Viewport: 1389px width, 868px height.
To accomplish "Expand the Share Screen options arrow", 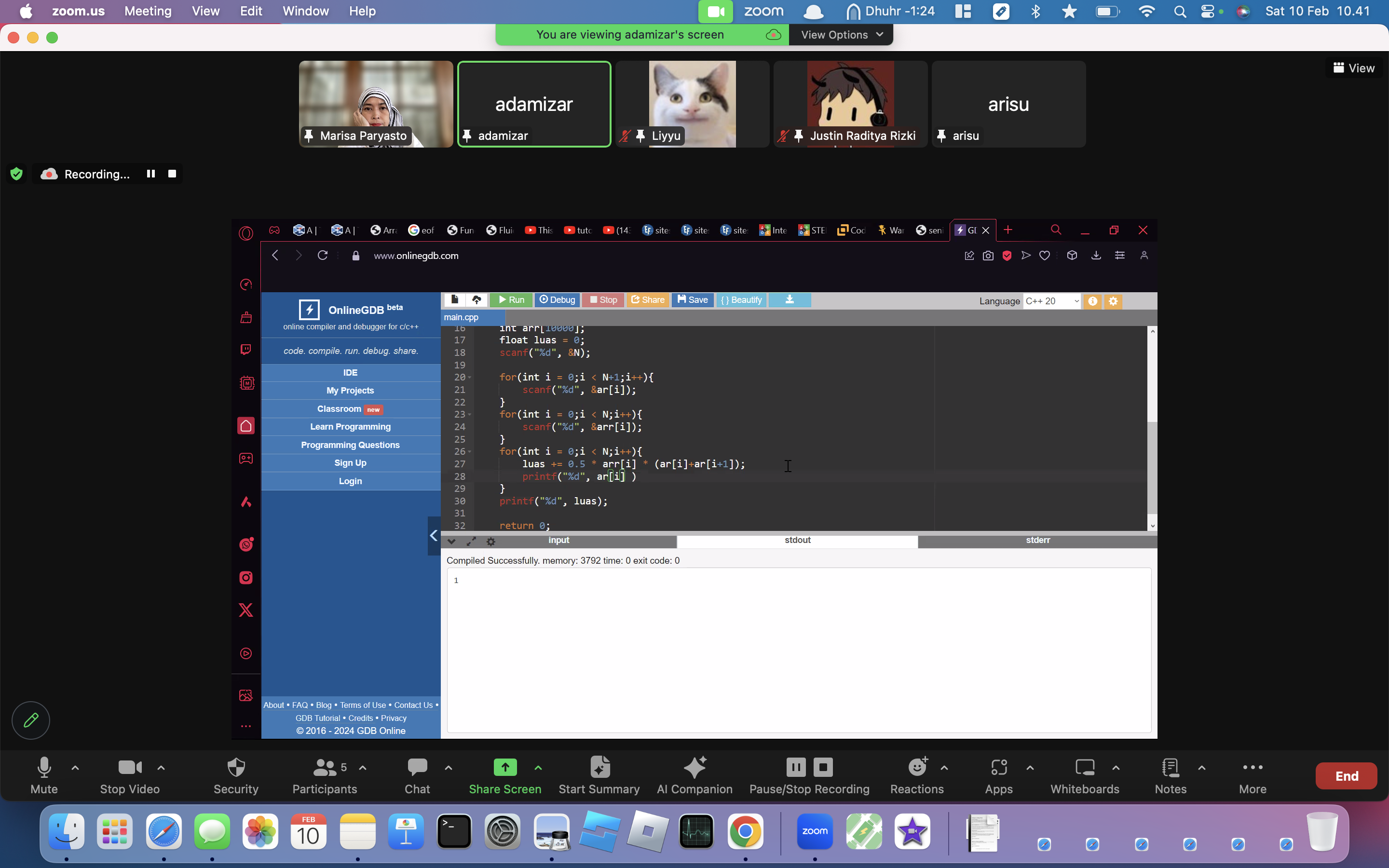I will click(538, 768).
